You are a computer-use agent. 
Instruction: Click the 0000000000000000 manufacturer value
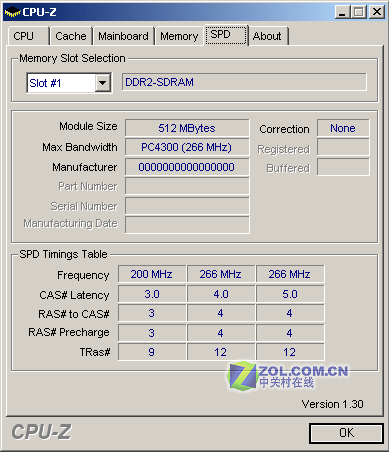[x=187, y=167]
